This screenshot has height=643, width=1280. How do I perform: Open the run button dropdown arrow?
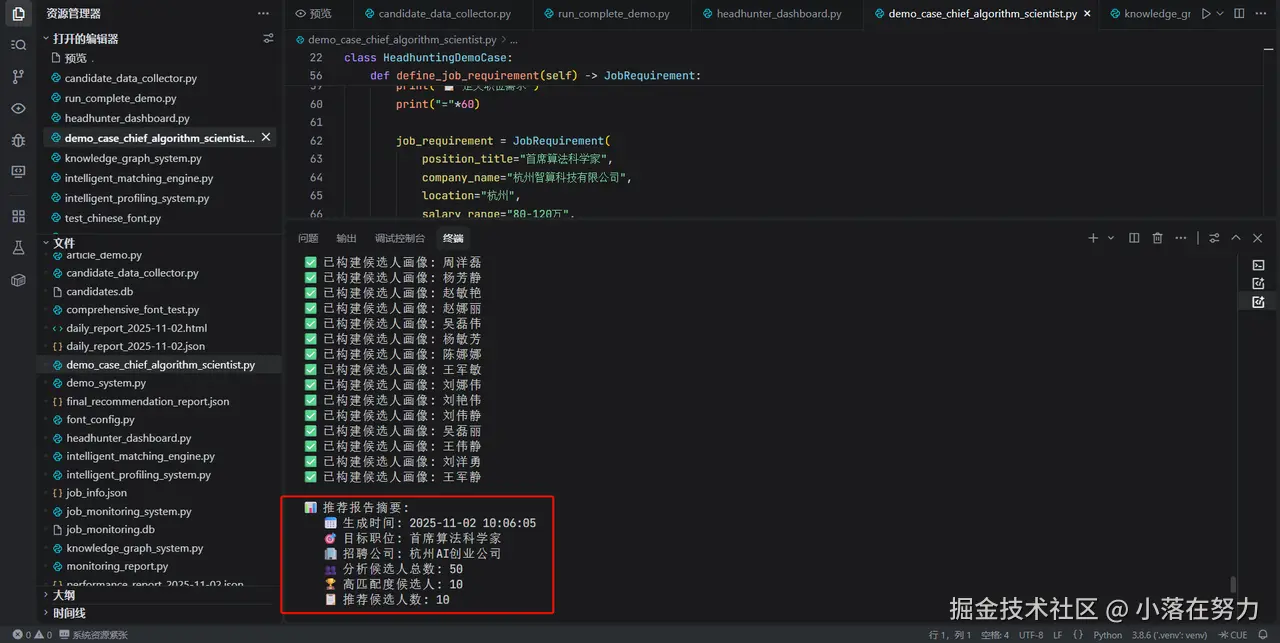point(1221,14)
